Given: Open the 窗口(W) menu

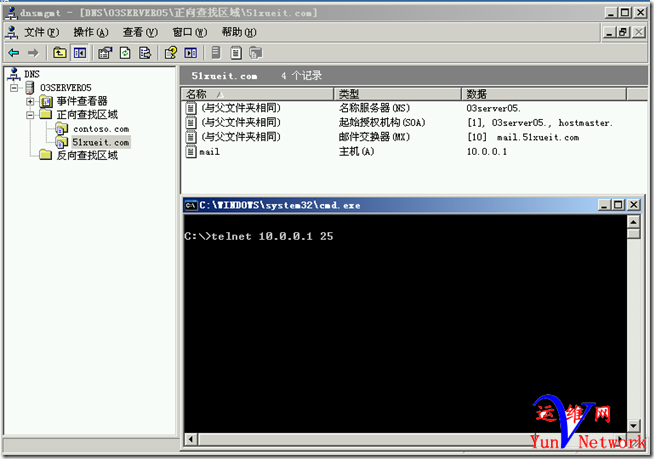Looking at the screenshot, I should (x=190, y=32).
